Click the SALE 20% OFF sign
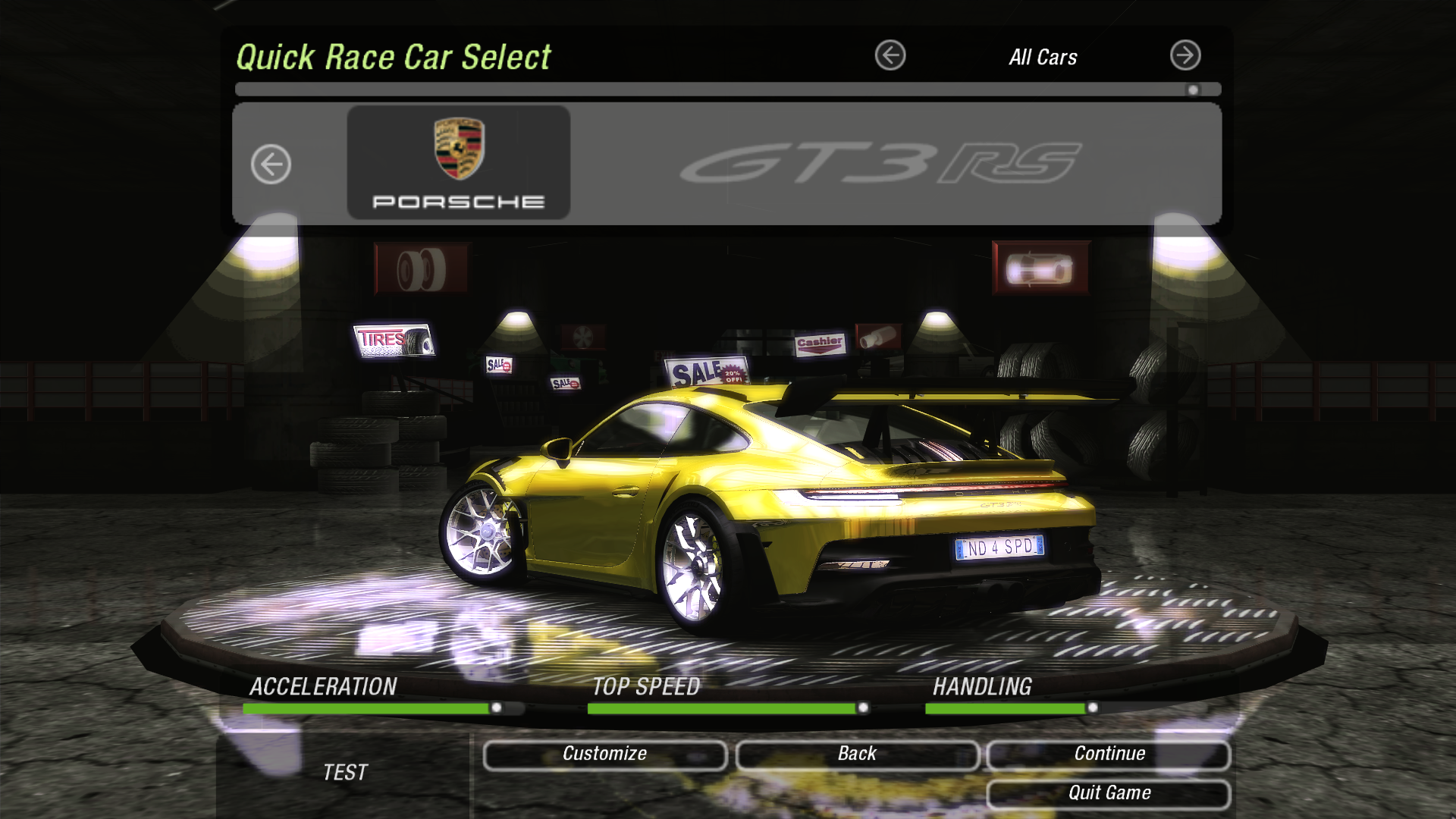 pos(708,372)
